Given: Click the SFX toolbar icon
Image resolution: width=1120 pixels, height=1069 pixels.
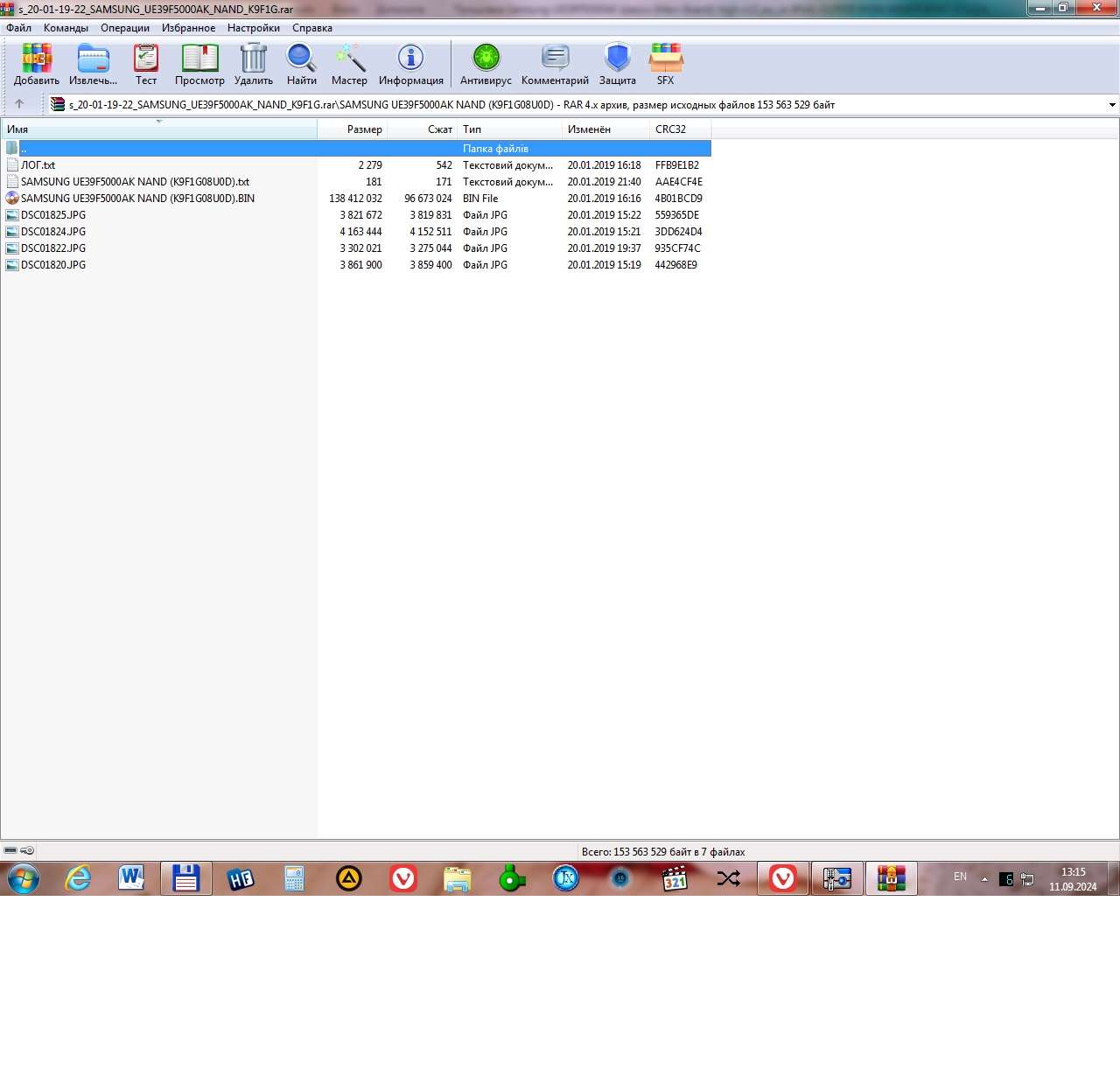Looking at the screenshot, I should (x=666, y=65).
